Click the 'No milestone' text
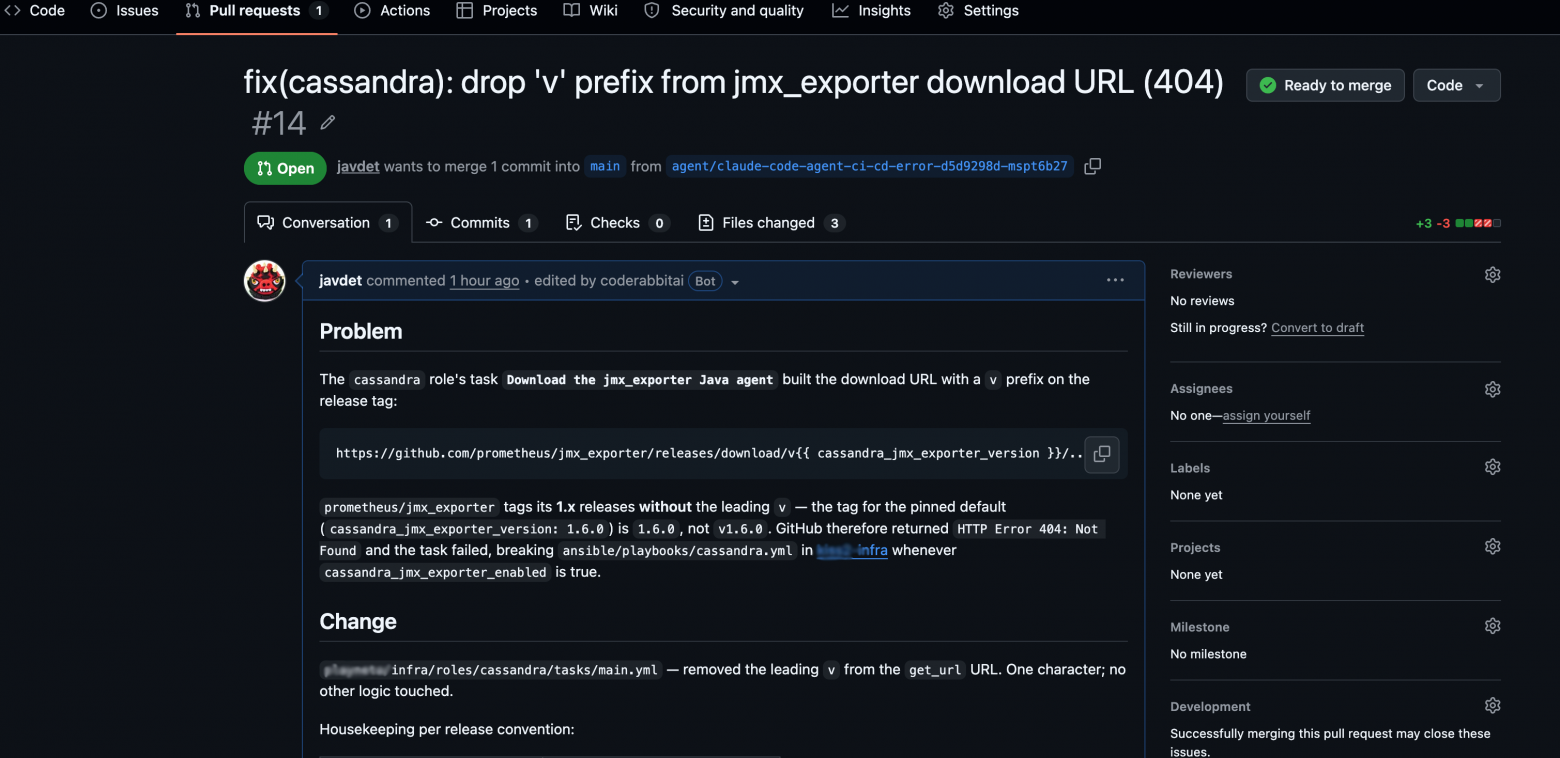This screenshot has width=1560, height=758. 1208,654
